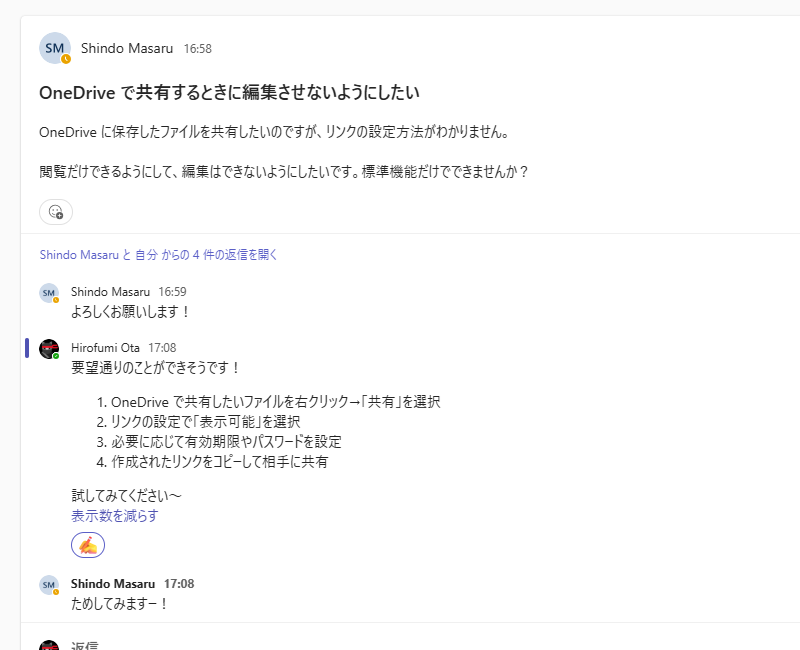Click the SM avatar beside よろしくお願いします

pyautogui.click(x=49, y=292)
